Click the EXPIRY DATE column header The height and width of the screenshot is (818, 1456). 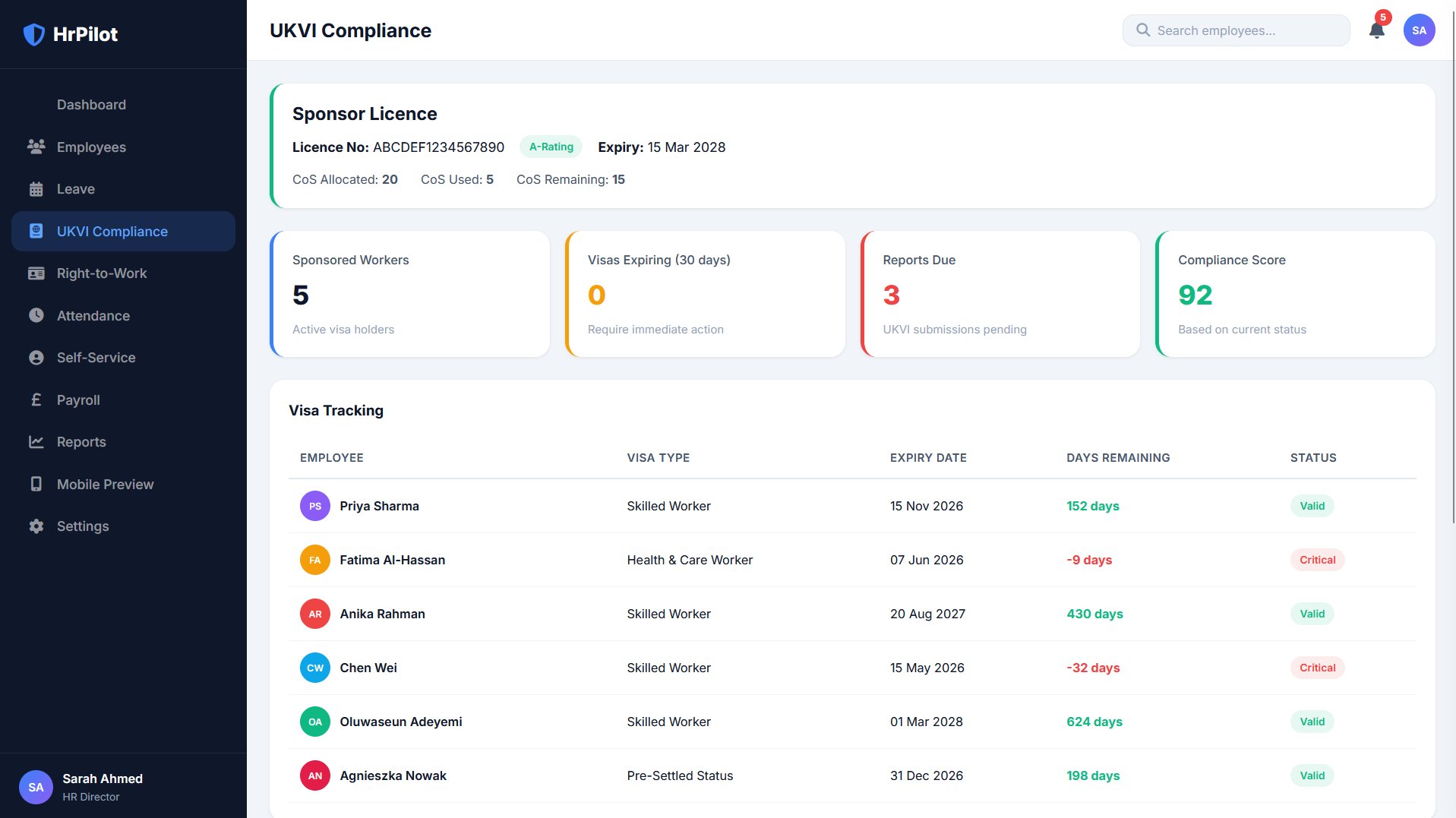click(928, 458)
